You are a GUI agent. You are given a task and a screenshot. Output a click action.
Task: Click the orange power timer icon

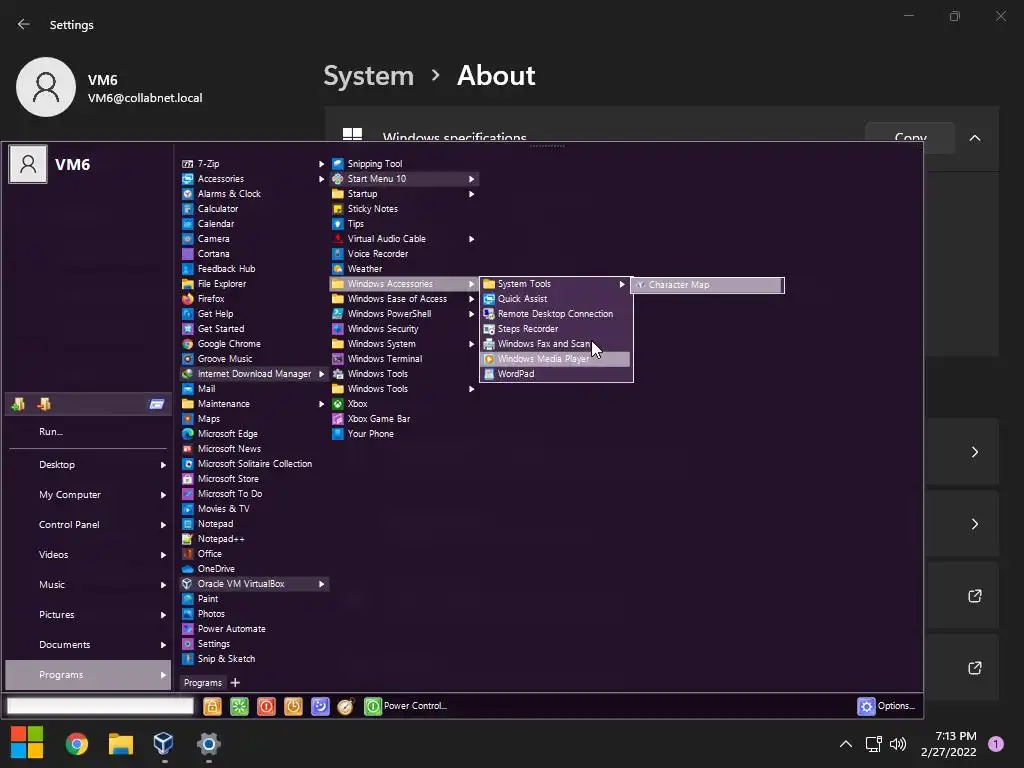293,706
